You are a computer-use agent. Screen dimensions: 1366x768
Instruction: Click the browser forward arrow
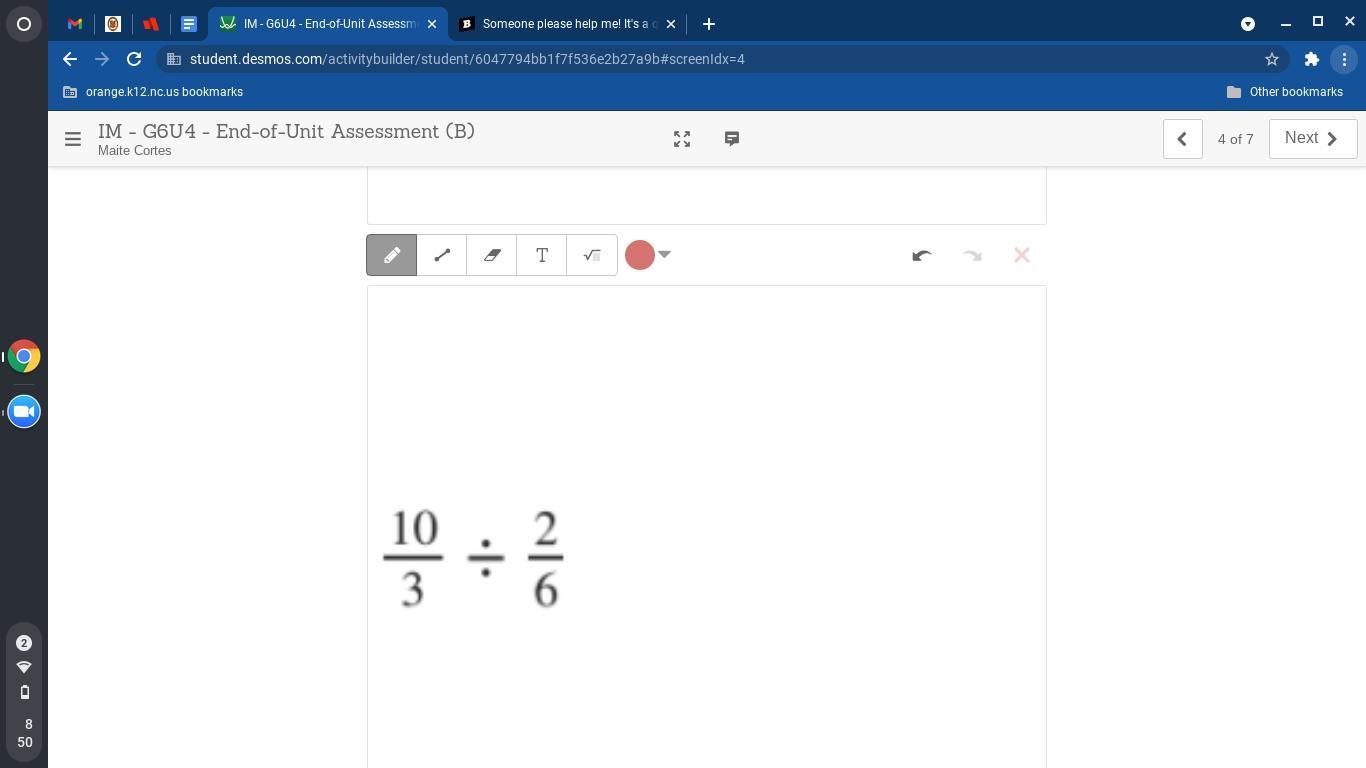(x=102, y=59)
